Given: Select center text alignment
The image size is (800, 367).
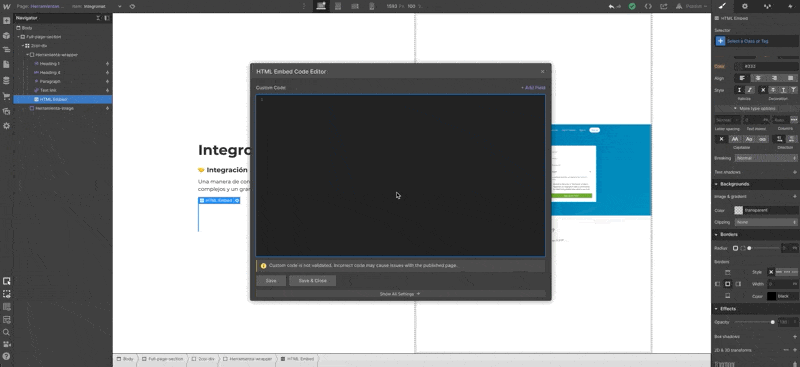Looking at the screenshot, I should (x=758, y=78).
